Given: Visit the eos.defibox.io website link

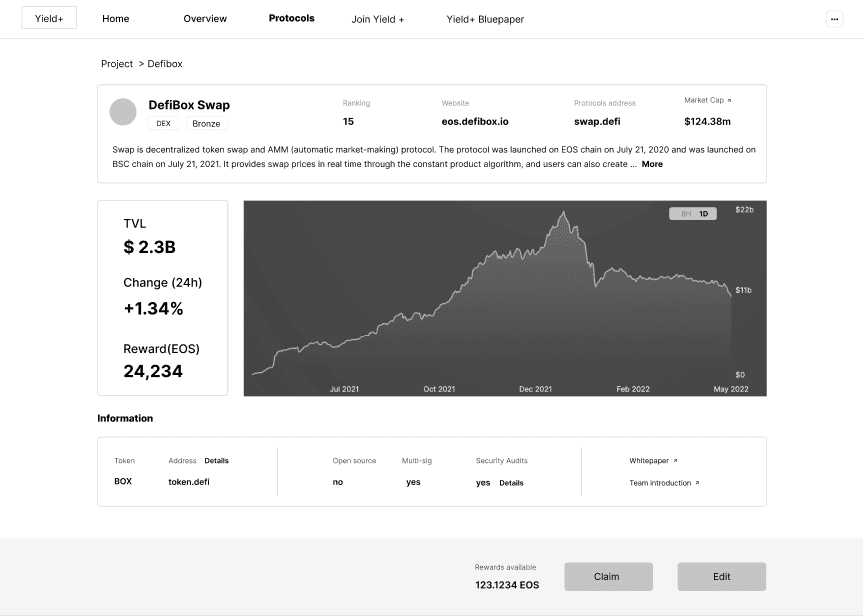Looking at the screenshot, I should coord(475,122).
